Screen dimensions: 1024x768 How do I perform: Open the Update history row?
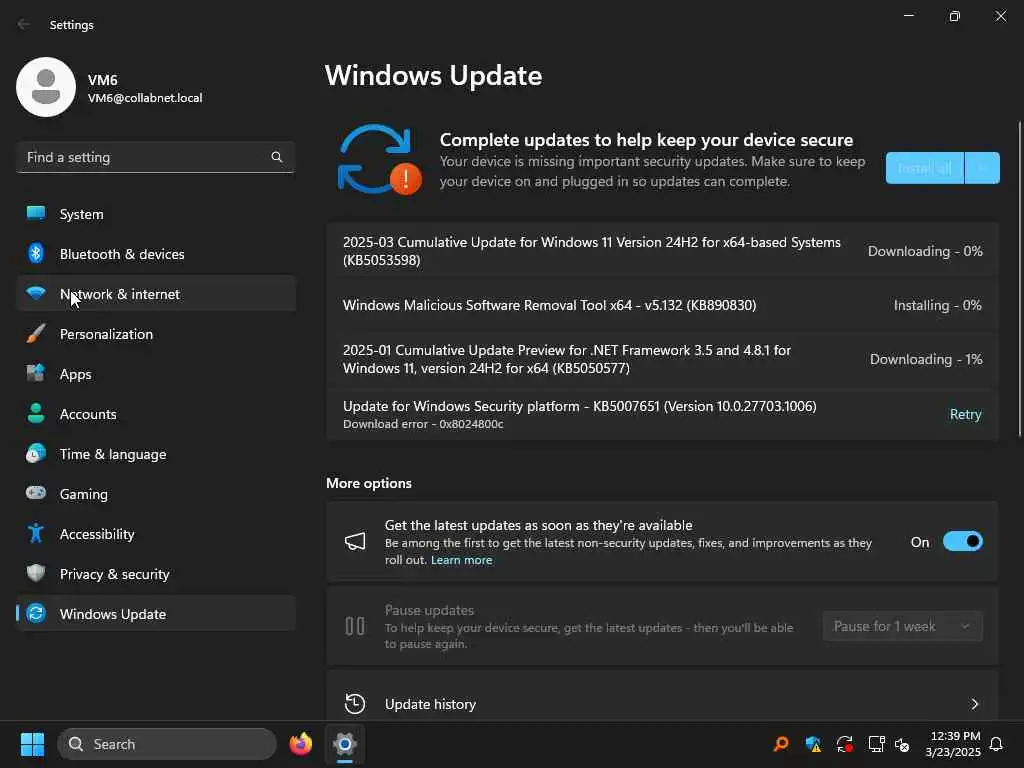click(x=662, y=703)
